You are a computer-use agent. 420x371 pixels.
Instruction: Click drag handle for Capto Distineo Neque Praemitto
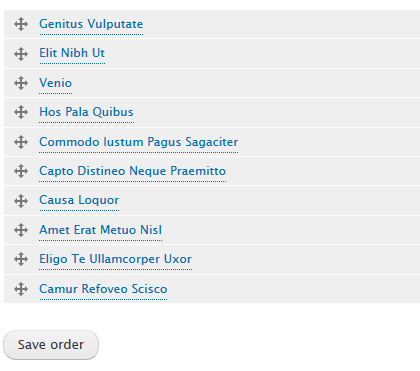tap(21, 171)
